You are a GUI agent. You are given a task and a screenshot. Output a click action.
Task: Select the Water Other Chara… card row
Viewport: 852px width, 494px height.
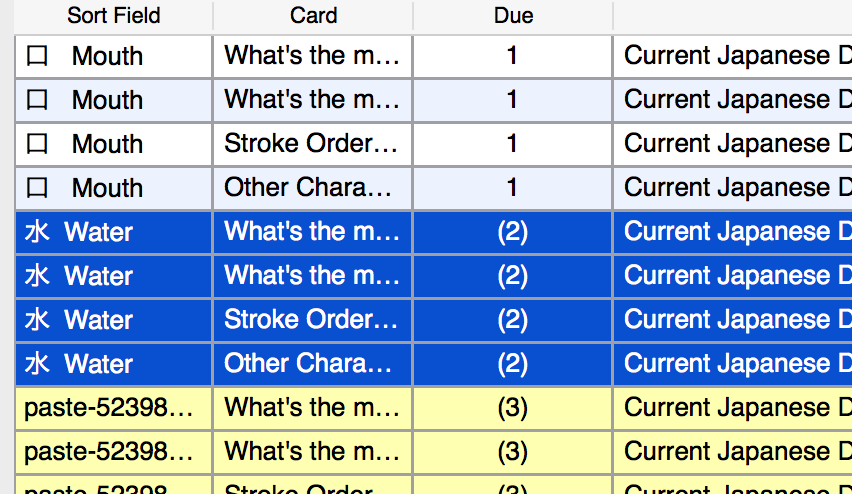click(x=309, y=364)
